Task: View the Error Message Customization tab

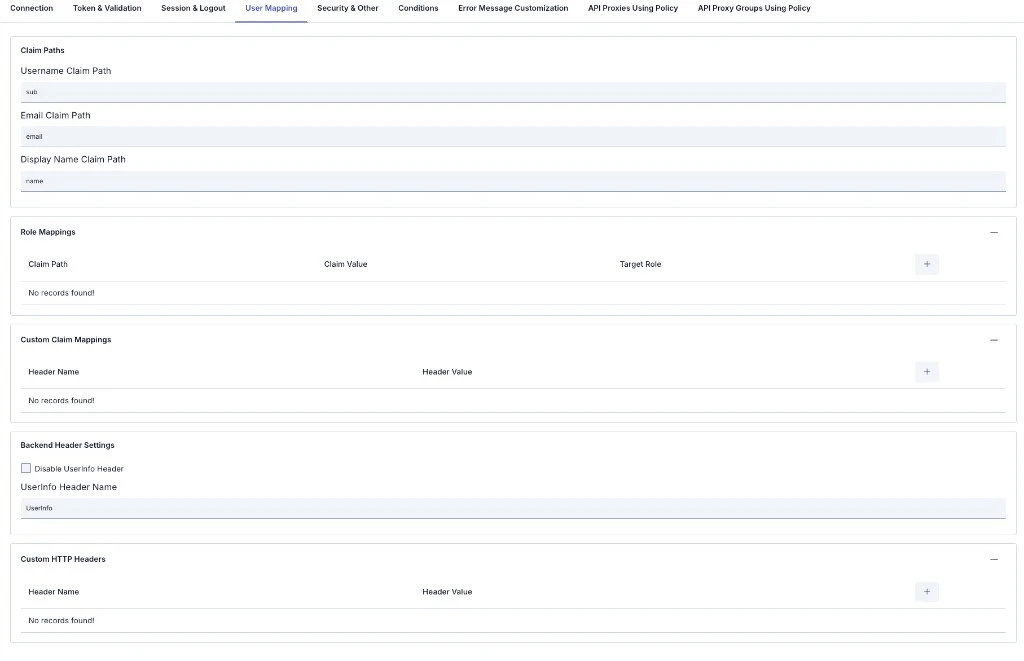Action: pyautogui.click(x=512, y=8)
